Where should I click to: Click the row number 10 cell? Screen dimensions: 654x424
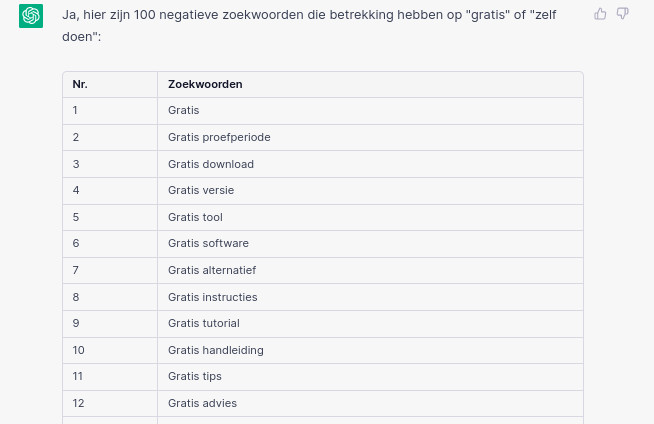coord(110,350)
